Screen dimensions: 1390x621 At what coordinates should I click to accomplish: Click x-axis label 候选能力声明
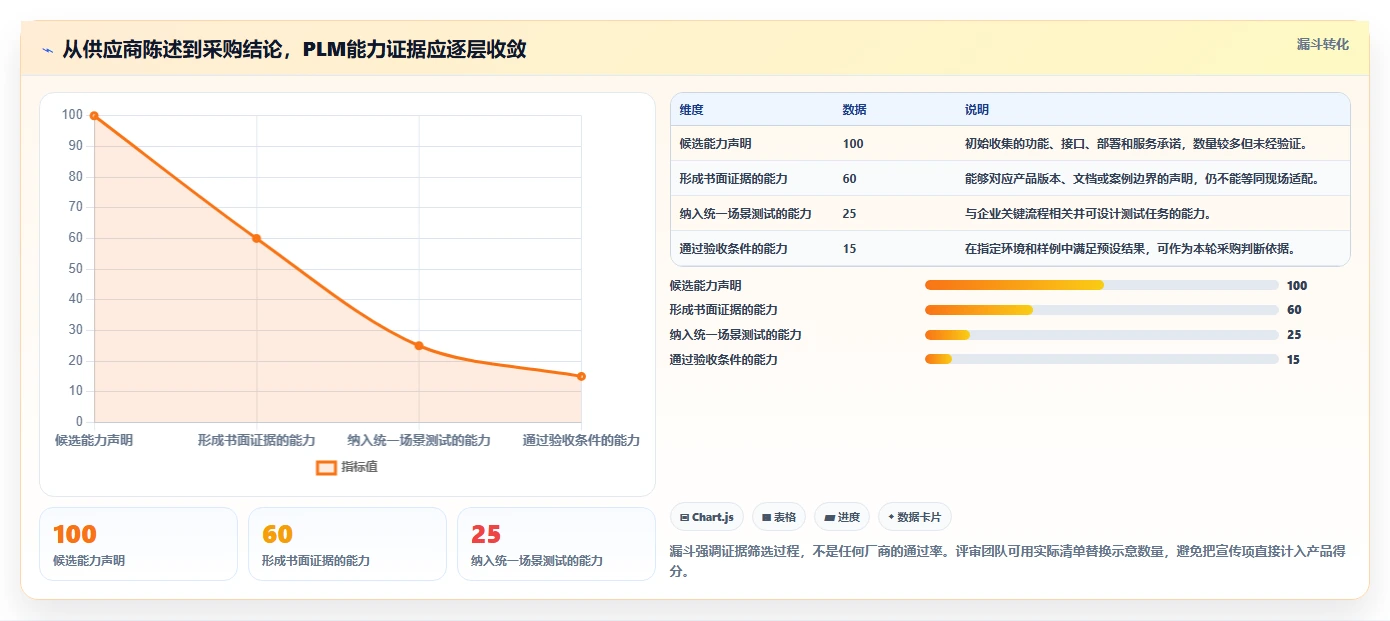[x=94, y=440]
